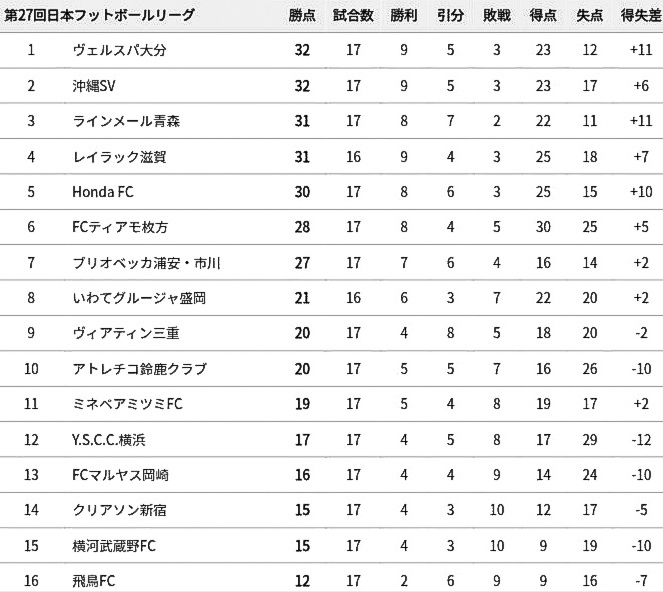
Task: Select the クリアソン新宿 team row
Action: coord(332,510)
